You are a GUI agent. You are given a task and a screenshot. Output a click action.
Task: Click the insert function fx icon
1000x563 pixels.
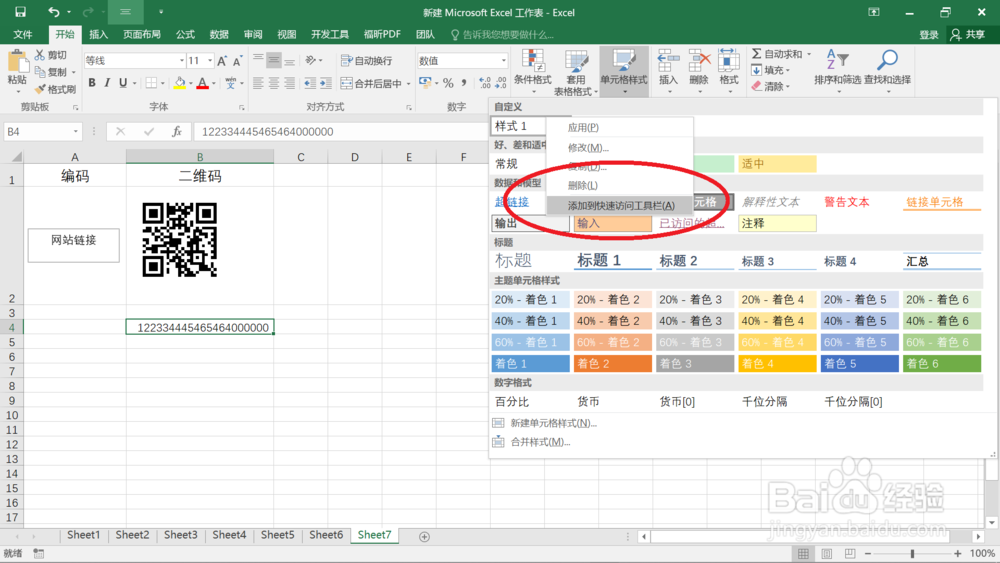(x=177, y=131)
